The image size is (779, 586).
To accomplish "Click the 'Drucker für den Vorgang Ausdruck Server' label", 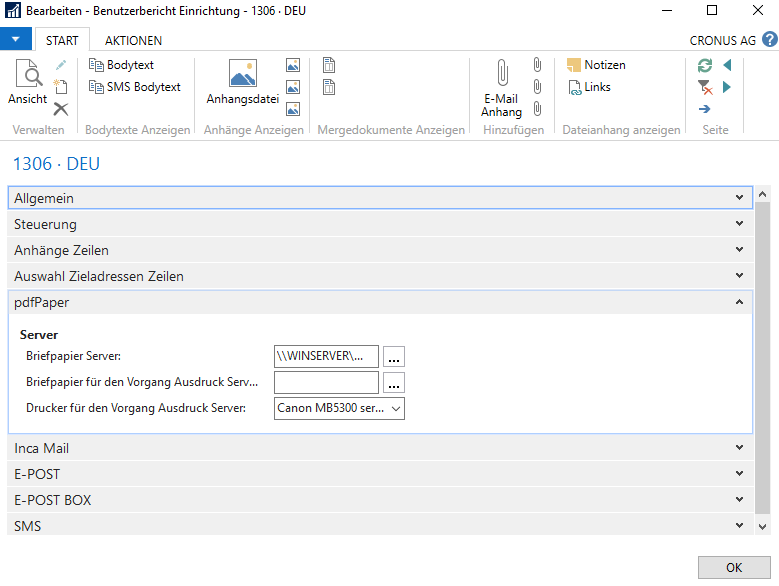I will click(x=136, y=408).
